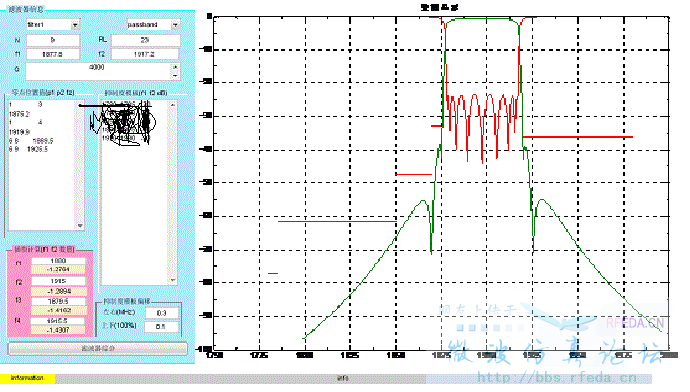Click the top f2 frequency input field

145,54
